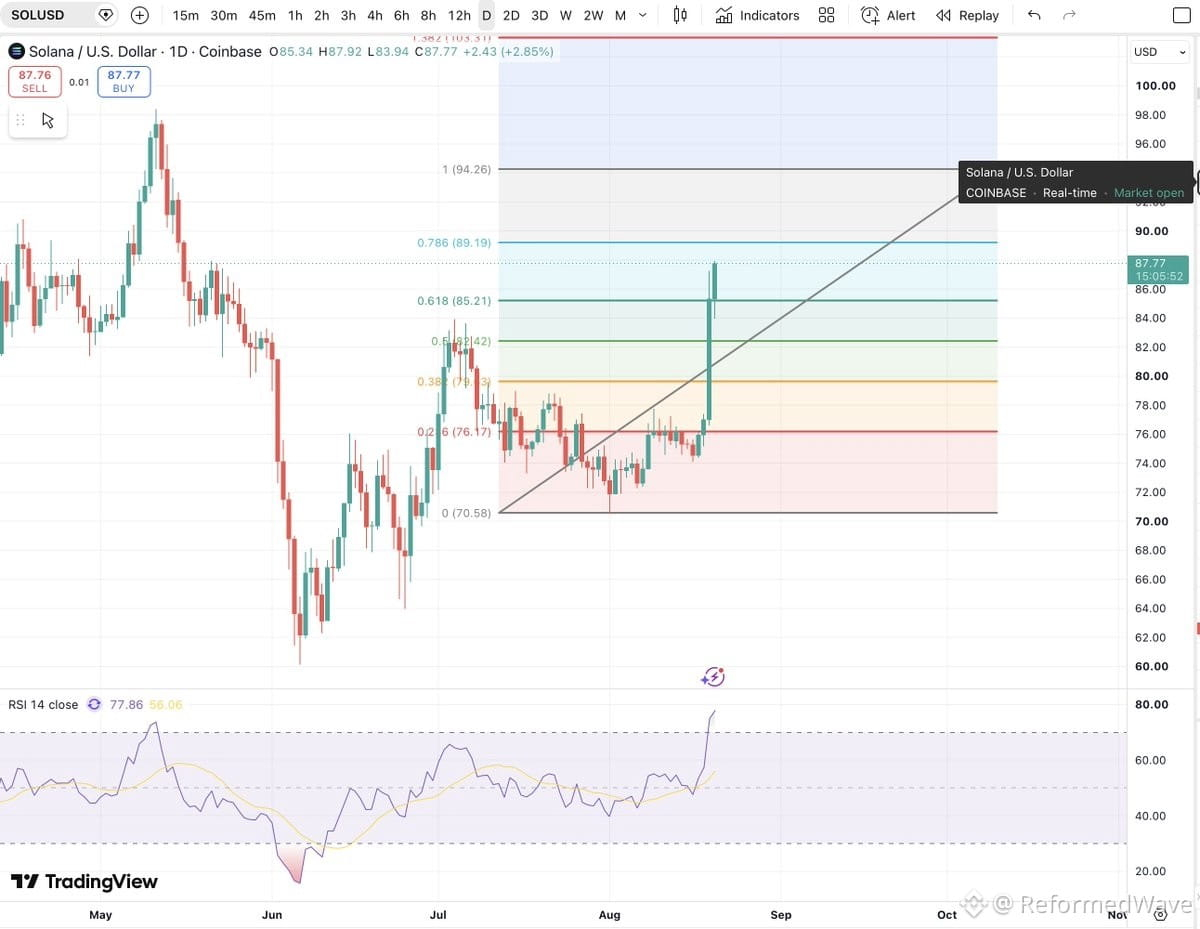Click the SELL 87.76 button
This screenshot has height=929, width=1200.
(x=35, y=82)
